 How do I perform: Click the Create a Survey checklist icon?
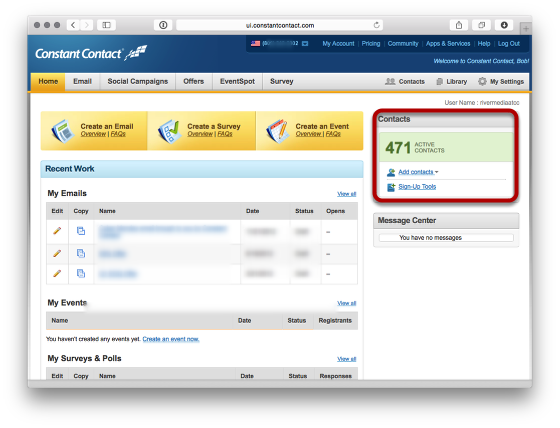170,131
